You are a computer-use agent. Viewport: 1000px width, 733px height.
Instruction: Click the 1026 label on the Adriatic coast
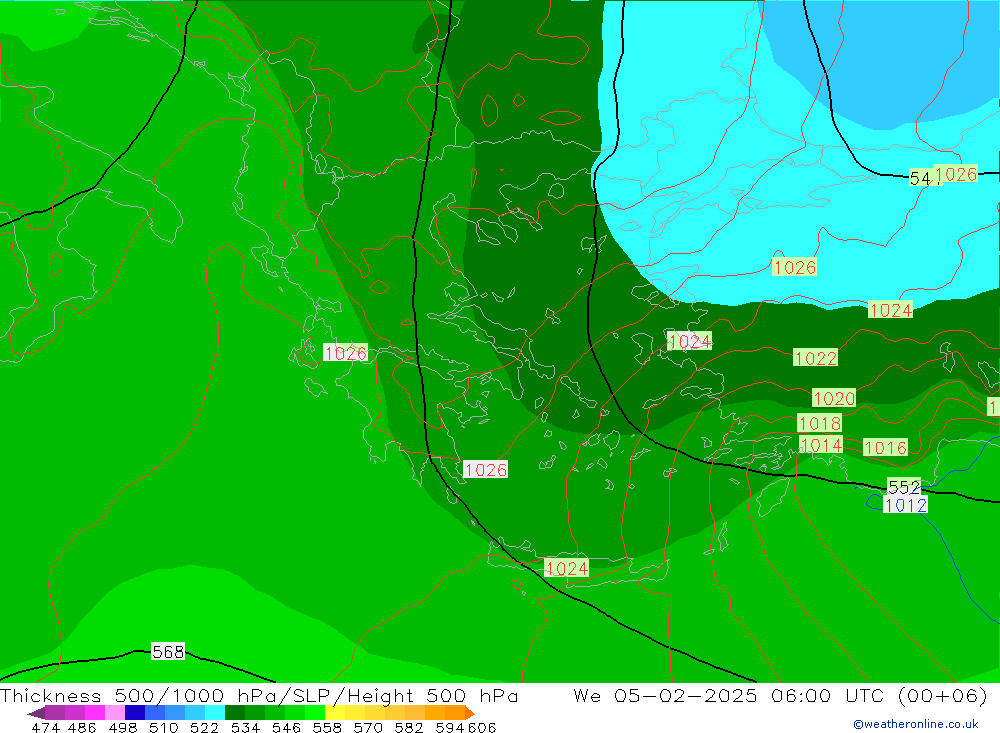(345, 353)
